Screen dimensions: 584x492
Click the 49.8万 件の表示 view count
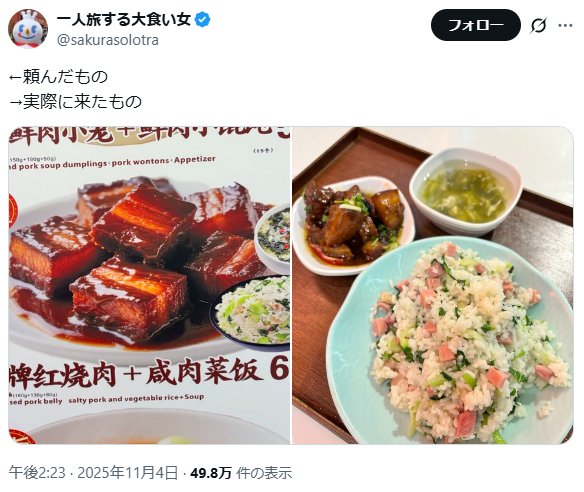(241, 473)
